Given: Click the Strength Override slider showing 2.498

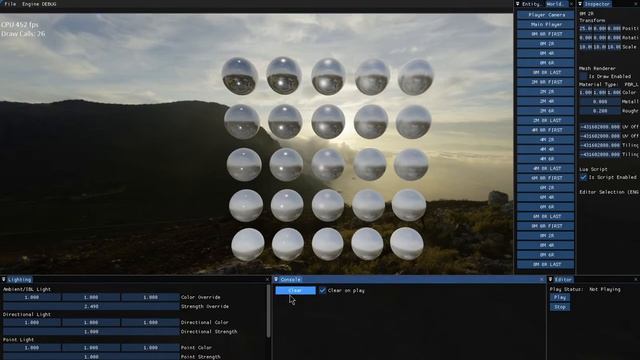Looking at the screenshot, I should pos(91,307).
